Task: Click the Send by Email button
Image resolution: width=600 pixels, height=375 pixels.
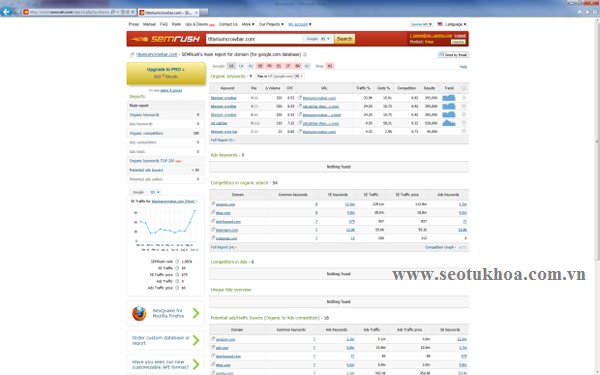Action: pyautogui.click(x=453, y=55)
